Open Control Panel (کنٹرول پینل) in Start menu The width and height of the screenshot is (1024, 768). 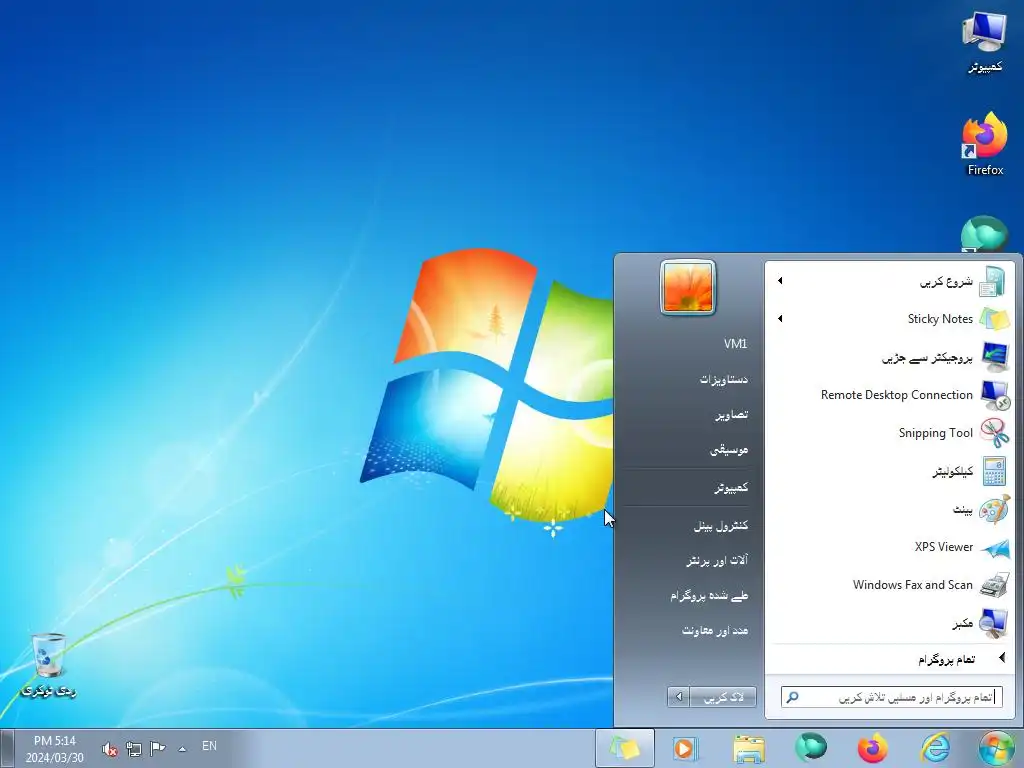click(720, 525)
